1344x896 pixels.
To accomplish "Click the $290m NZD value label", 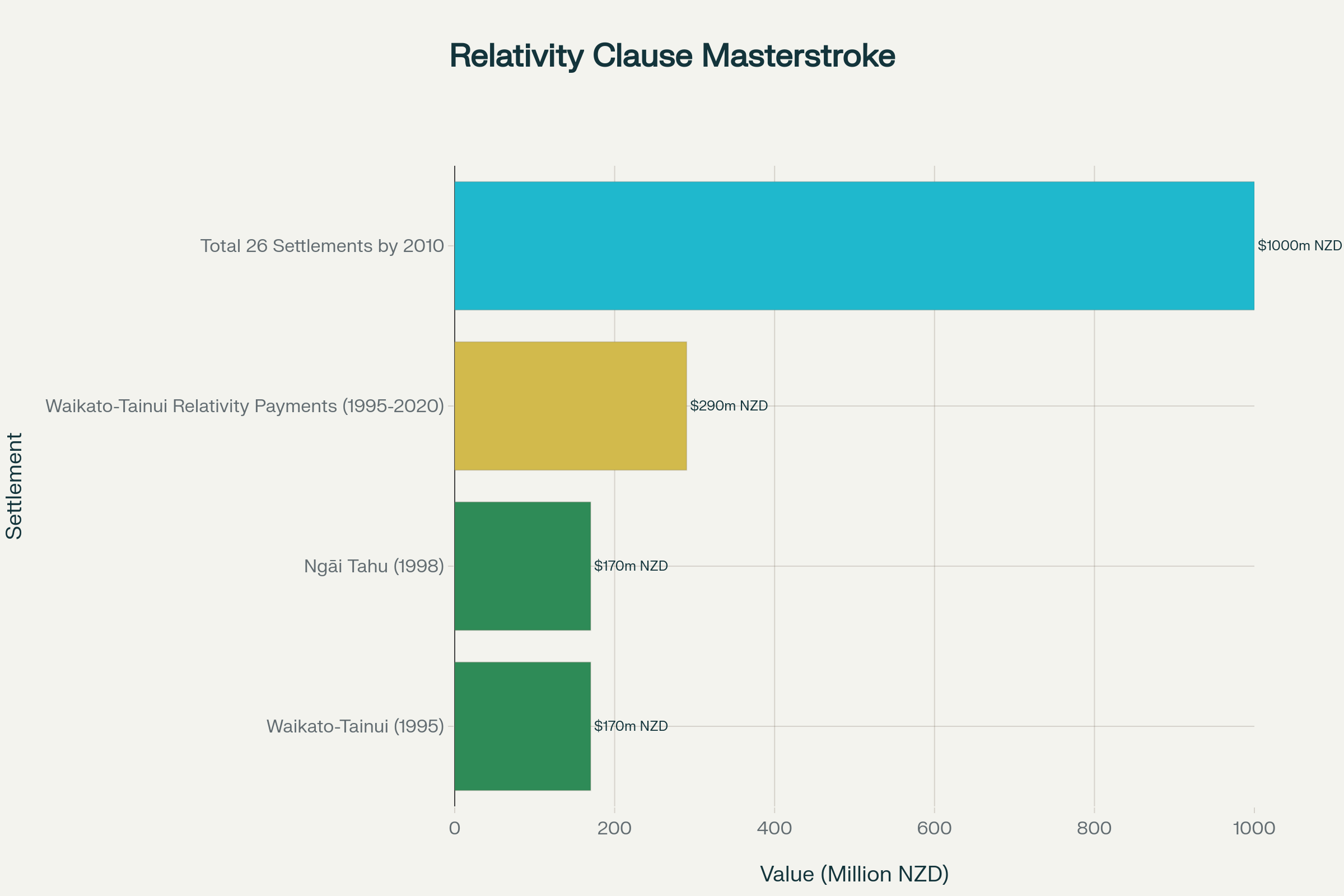I will tap(729, 405).
